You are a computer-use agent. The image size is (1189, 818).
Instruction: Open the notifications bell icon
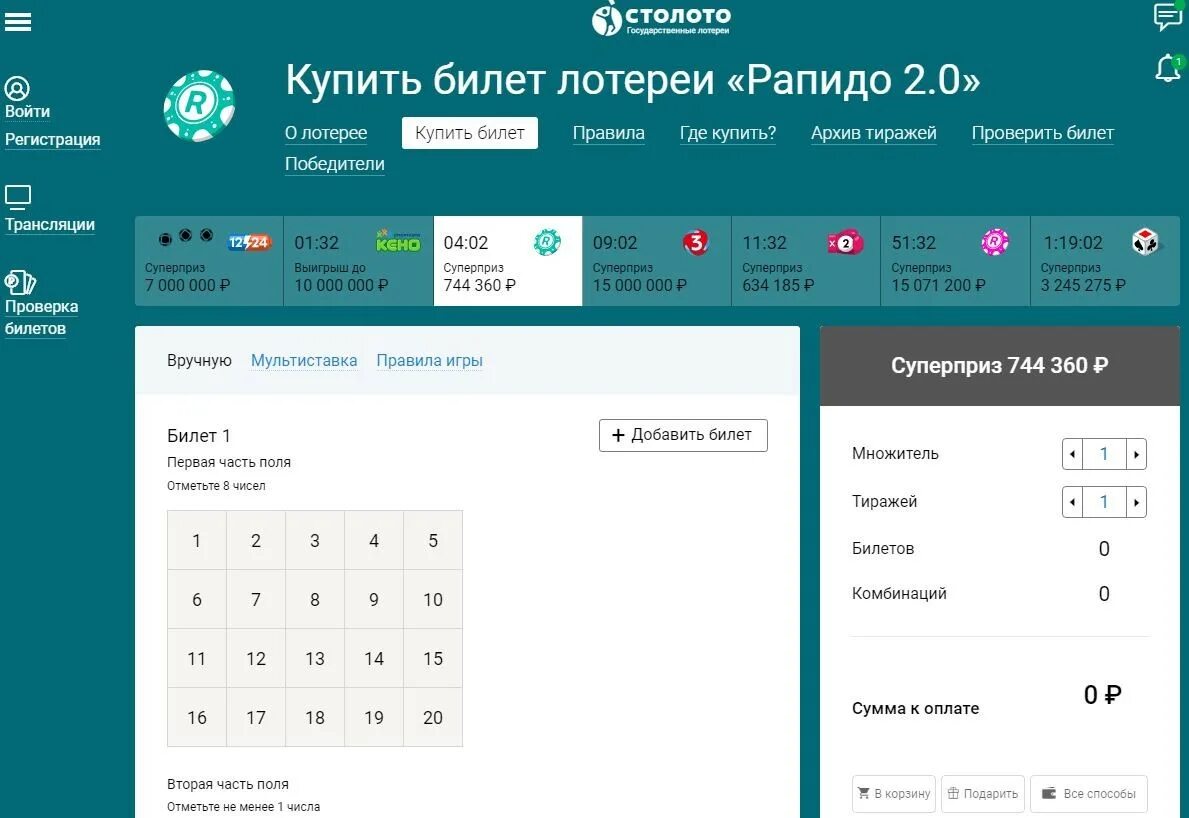pyautogui.click(x=1168, y=68)
